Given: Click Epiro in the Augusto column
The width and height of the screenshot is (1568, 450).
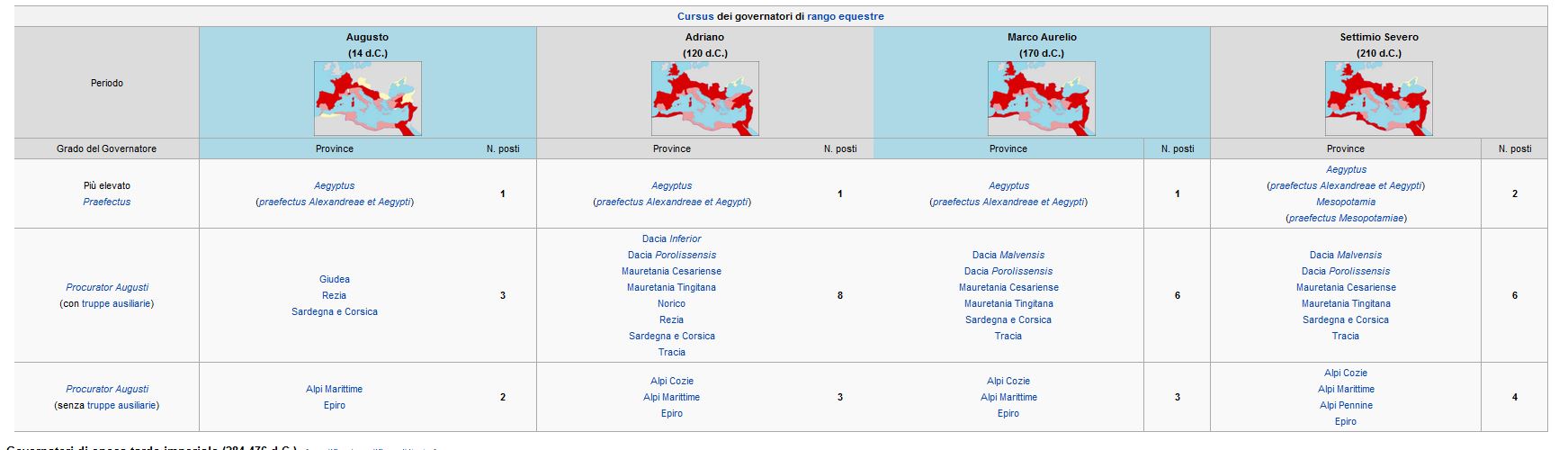Looking at the screenshot, I should pos(335,405).
